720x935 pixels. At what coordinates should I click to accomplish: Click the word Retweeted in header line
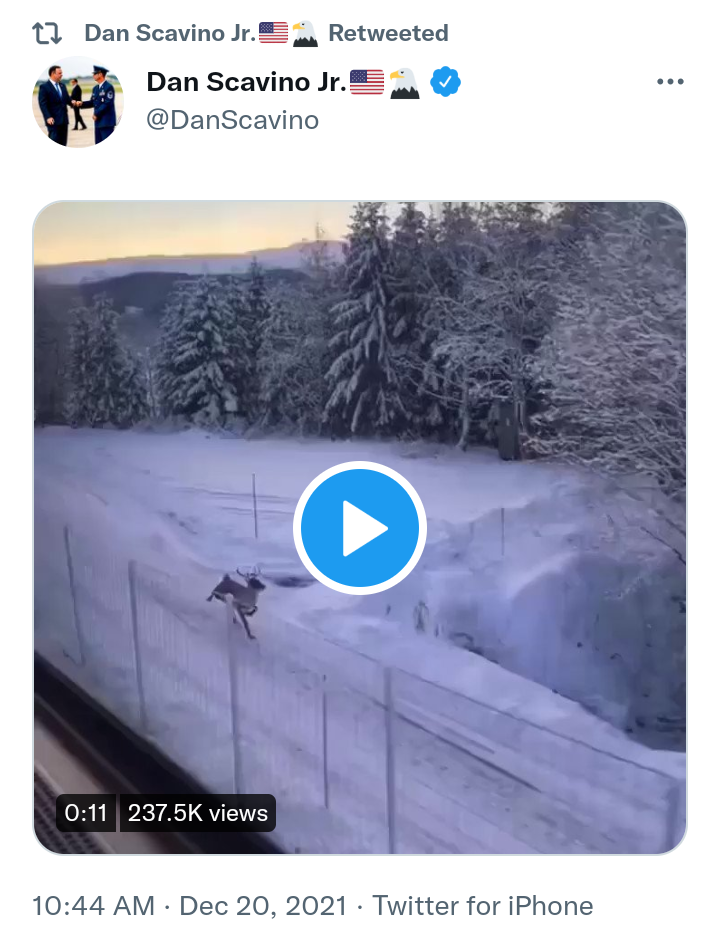coord(388,33)
